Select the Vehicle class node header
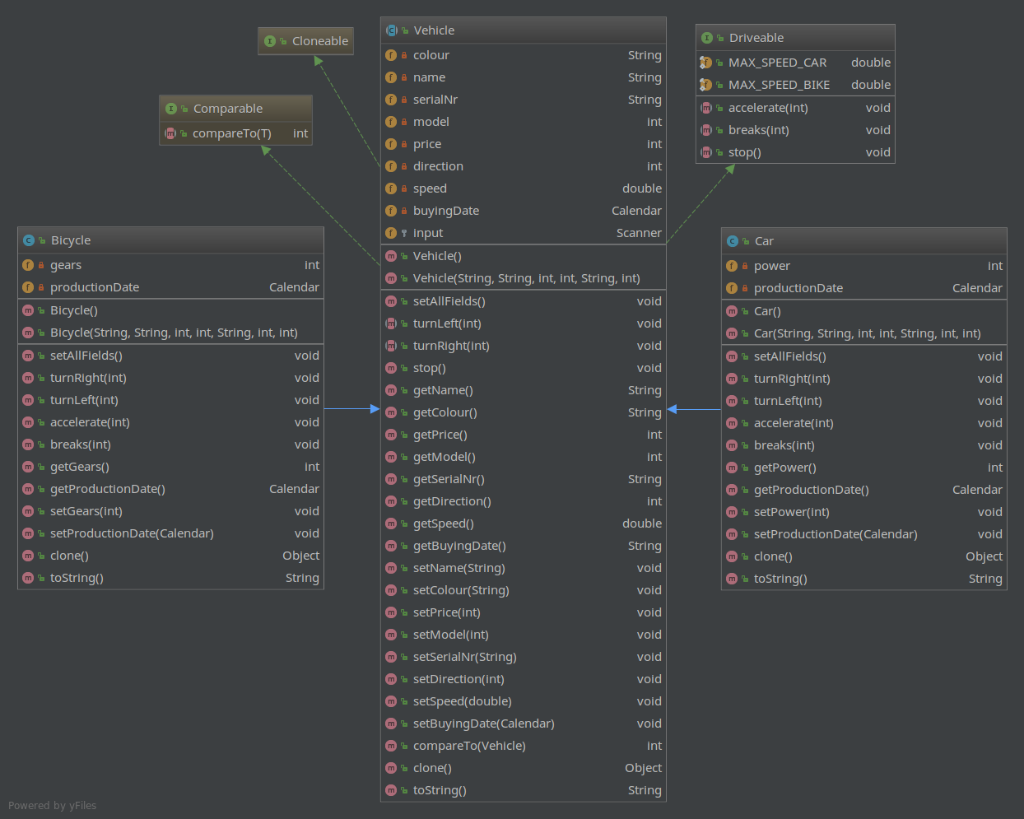1024x819 pixels. (523, 31)
